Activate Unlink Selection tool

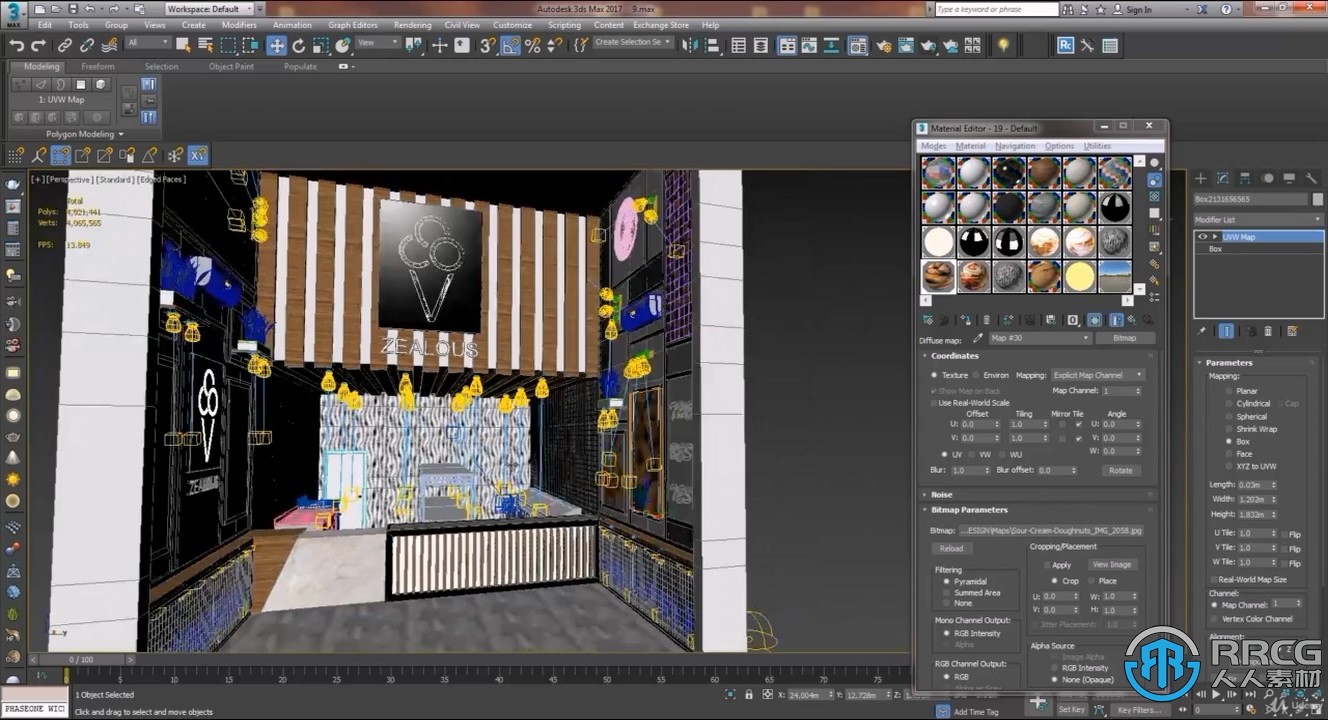[x=87, y=45]
